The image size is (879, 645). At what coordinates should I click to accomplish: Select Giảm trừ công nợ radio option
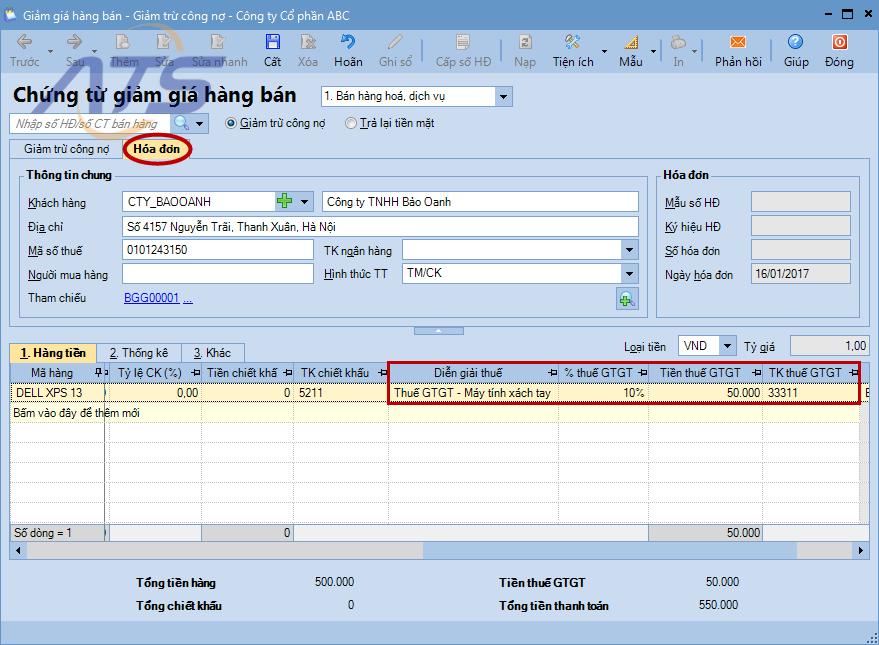click(x=232, y=124)
